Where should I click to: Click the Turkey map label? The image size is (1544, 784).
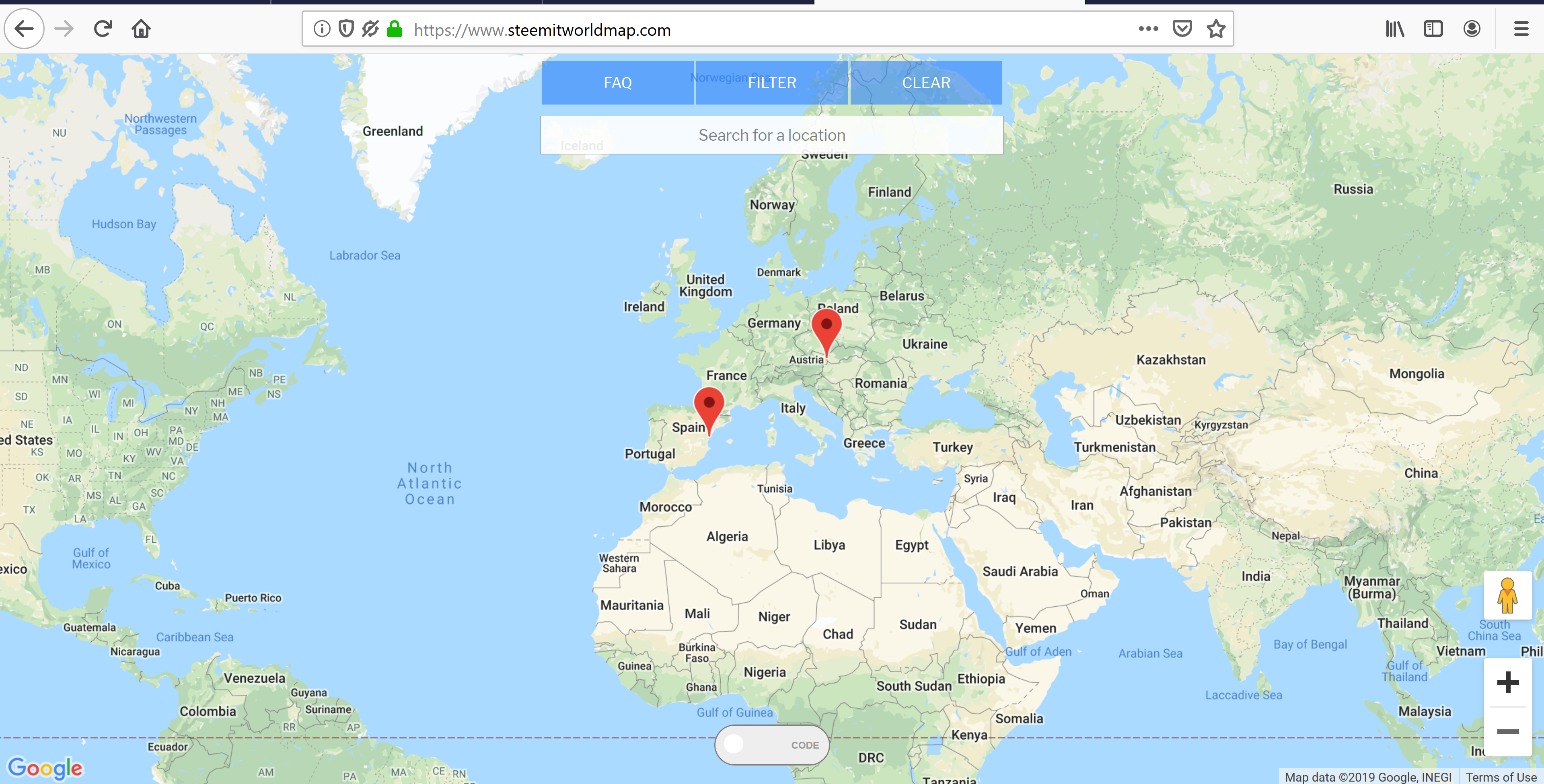(x=953, y=448)
